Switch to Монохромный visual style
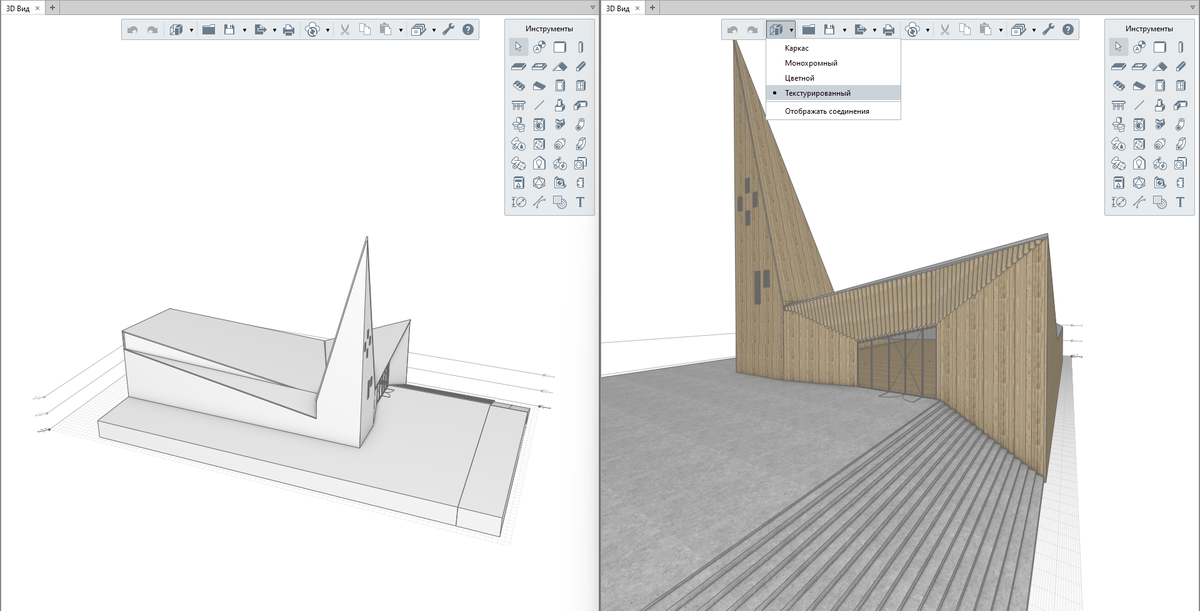This screenshot has width=1200, height=611. [x=811, y=63]
